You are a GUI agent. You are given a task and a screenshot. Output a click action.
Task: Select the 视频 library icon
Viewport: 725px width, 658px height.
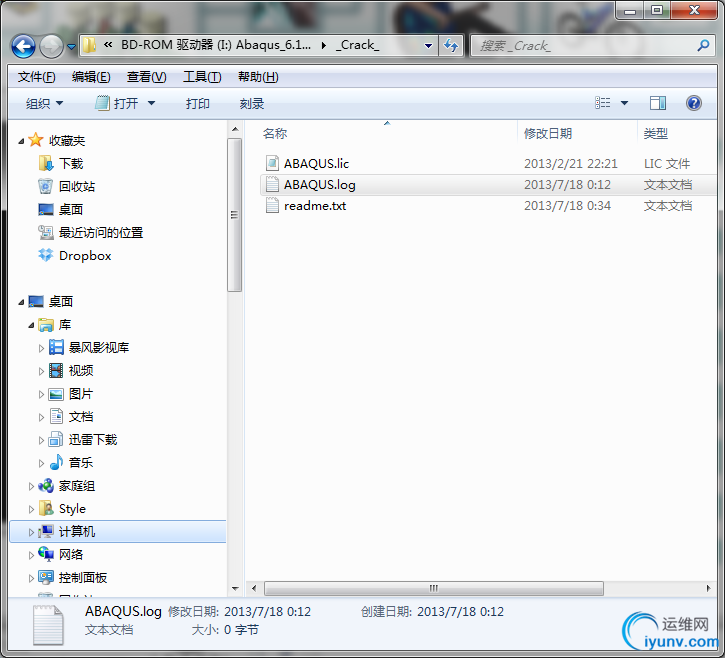coord(56,370)
